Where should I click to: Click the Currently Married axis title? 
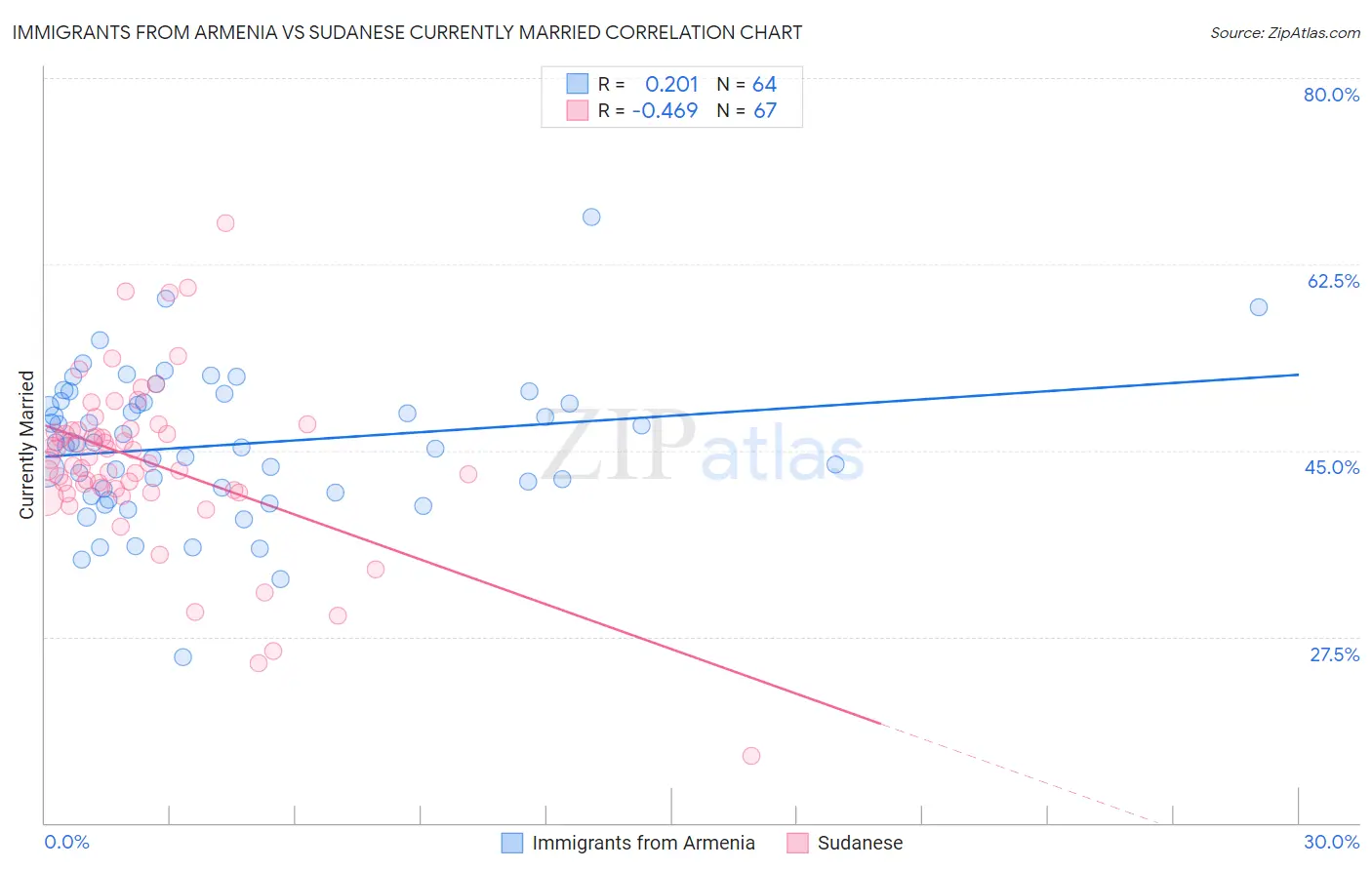pos(26,445)
